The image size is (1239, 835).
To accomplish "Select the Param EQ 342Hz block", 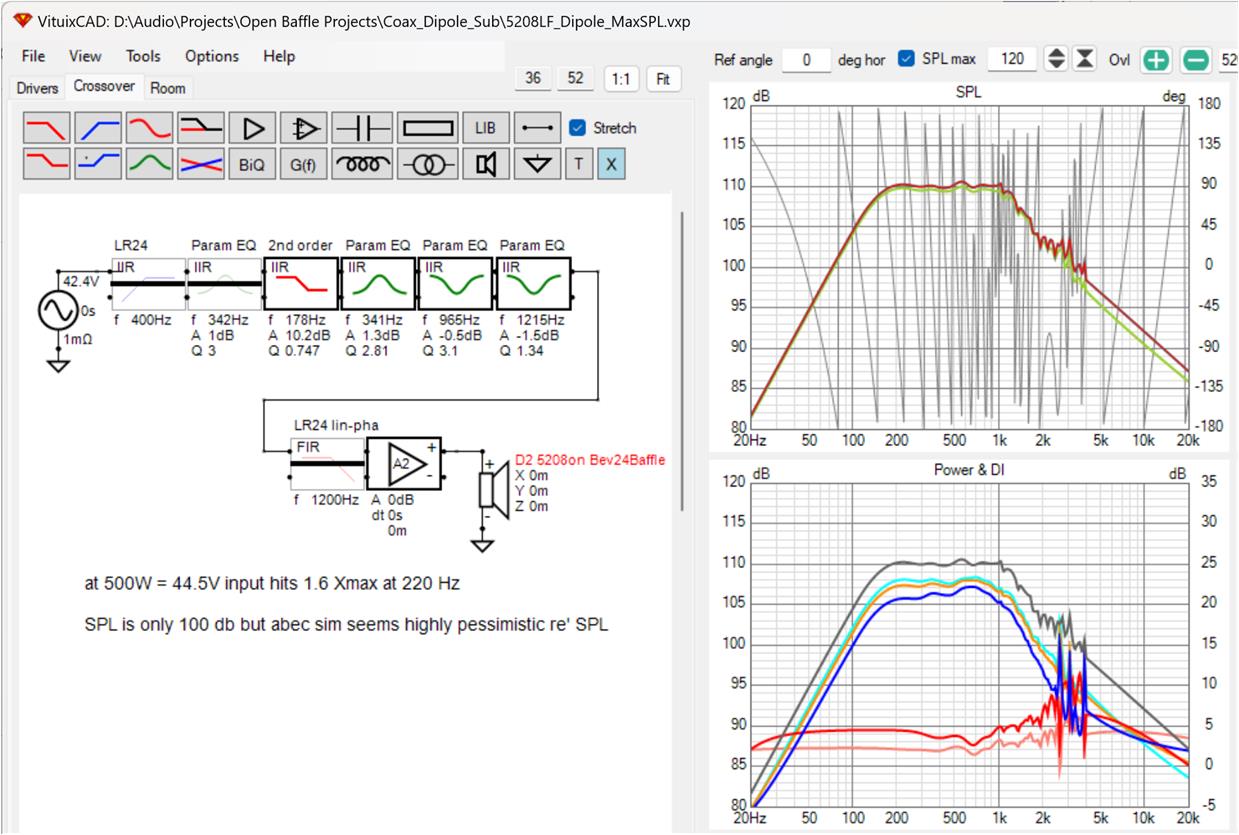I will pos(225,283).
